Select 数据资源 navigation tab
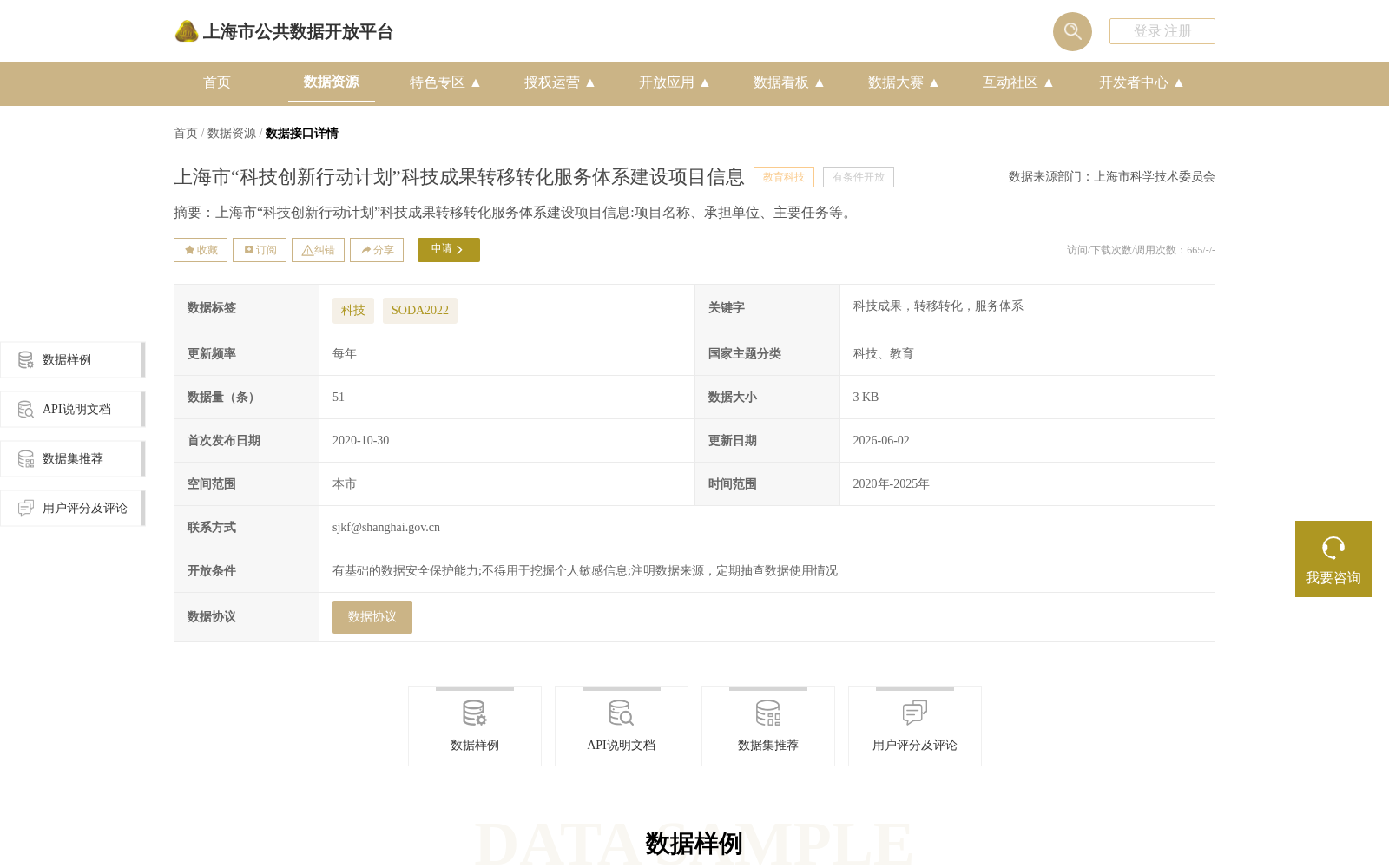The image size is (1389, 868). click(332, 82)
